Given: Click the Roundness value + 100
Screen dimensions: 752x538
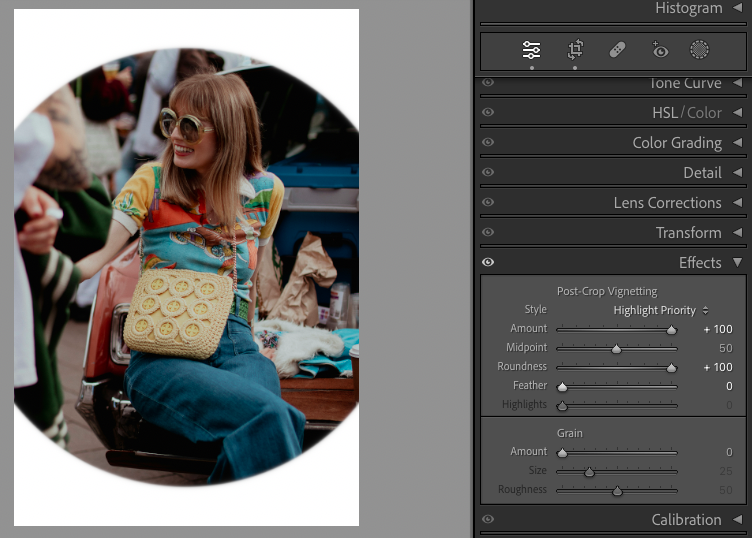Looking at the screenshot, I should (x=718, y=367).
